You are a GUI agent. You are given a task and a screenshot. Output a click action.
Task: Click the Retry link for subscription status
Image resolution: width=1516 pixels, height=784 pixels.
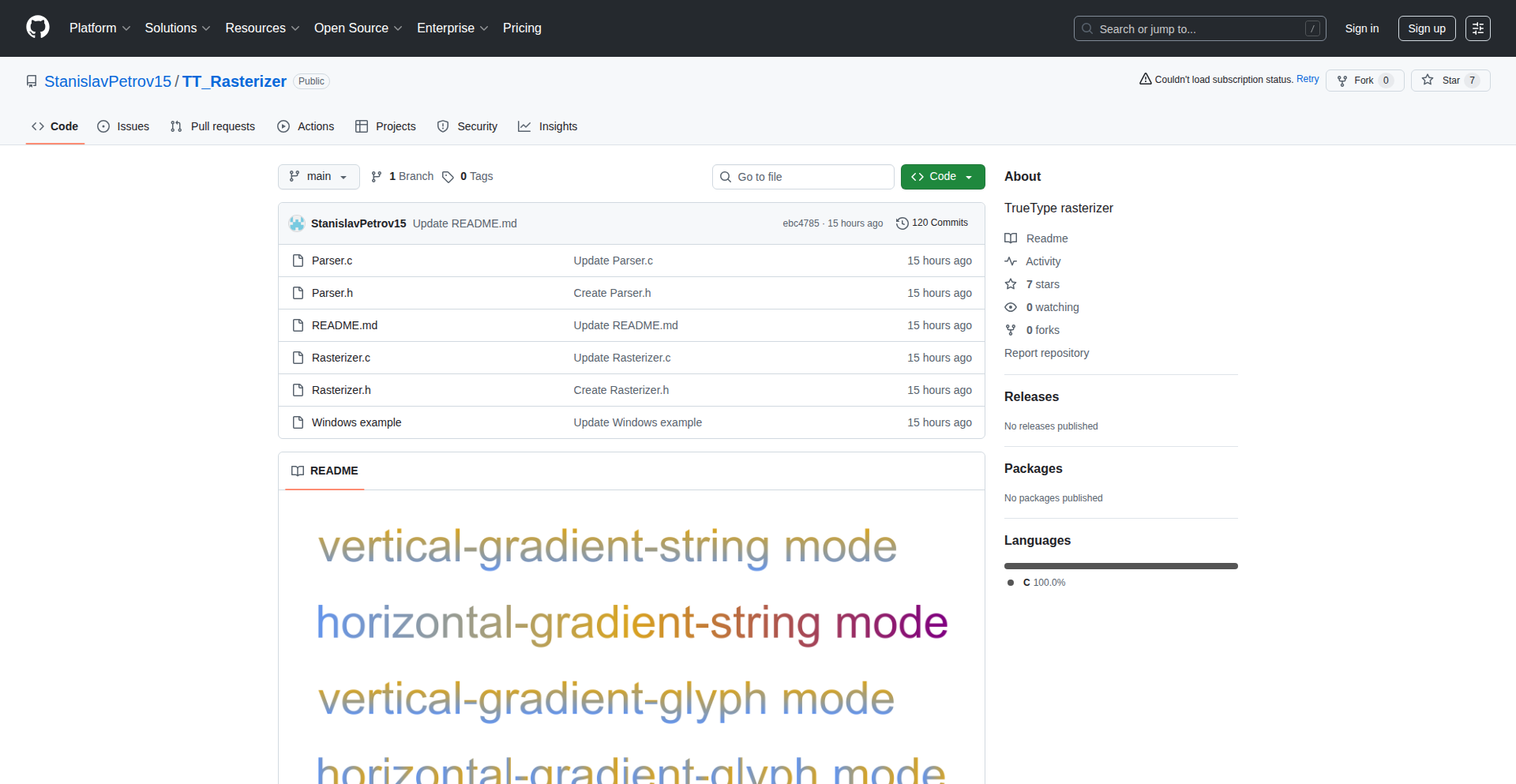click(x=1307, y=79)
